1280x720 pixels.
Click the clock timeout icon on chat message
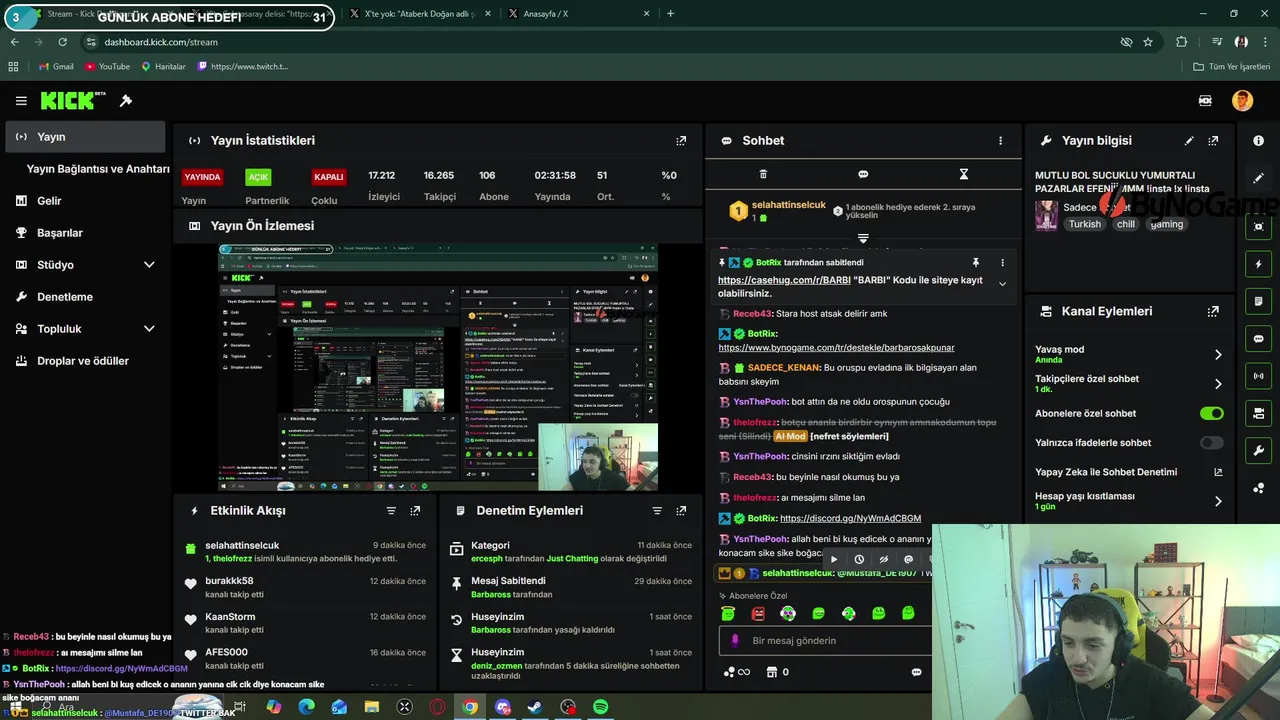coord(858,560)
